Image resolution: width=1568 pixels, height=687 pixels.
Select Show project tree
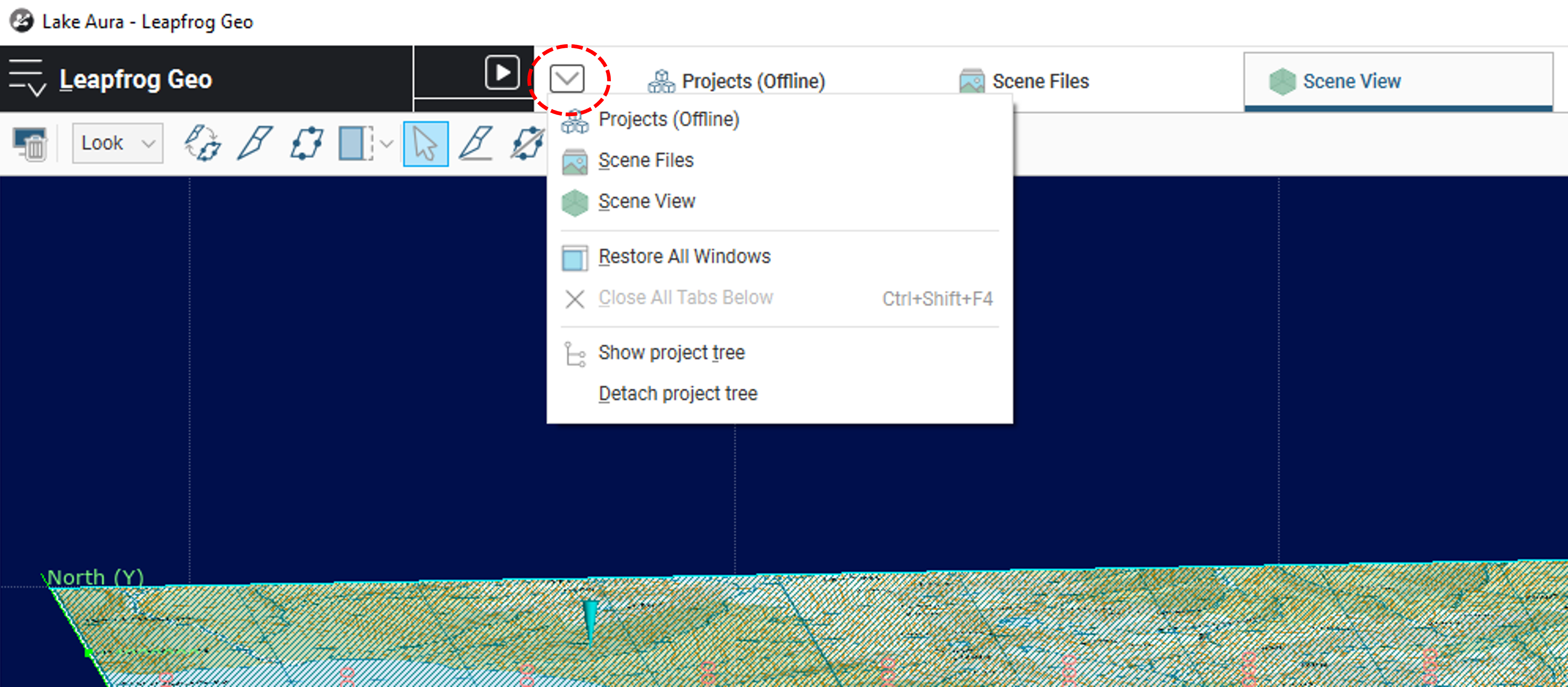point(779,353)
